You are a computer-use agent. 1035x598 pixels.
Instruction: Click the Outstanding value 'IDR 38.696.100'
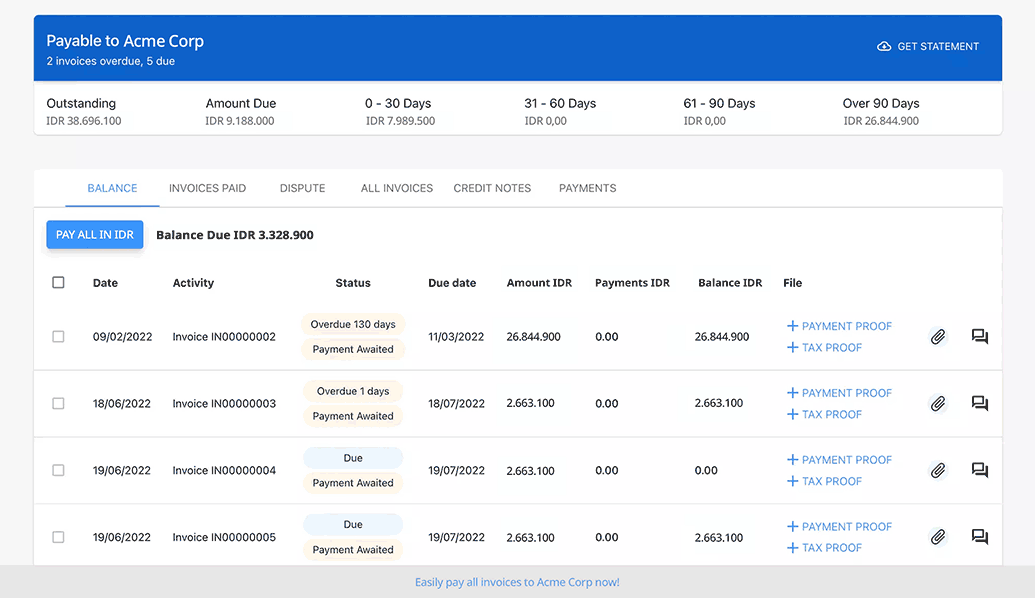click(84, 121)
